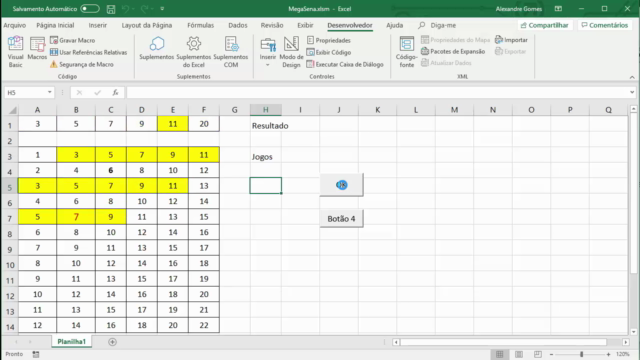This screenshot has width=640, height=360.
Task: Click the vertical scrollbar down arrow
Action: click(x=633, y=332)
